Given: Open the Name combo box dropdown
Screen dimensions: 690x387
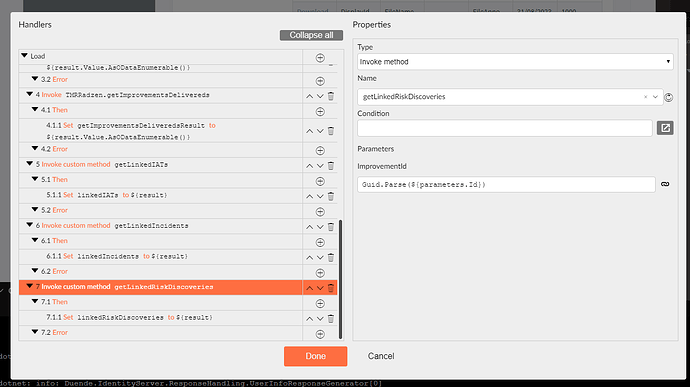Looking at the screenshot, I should tap(655, 97).
